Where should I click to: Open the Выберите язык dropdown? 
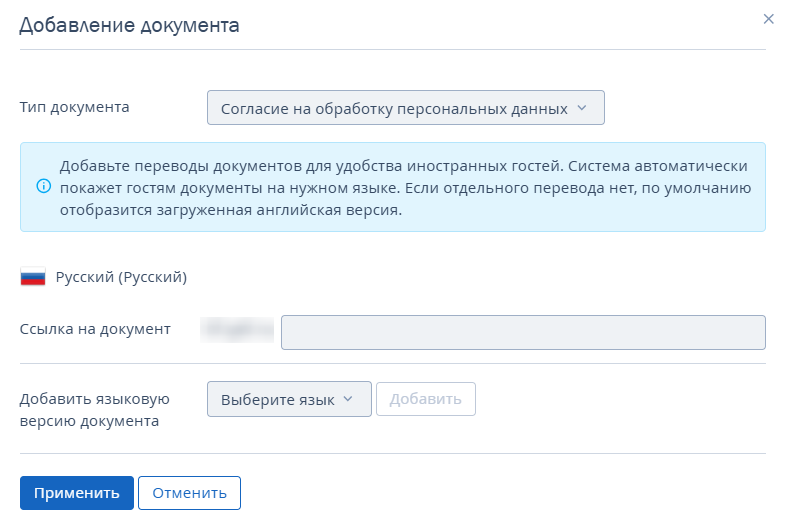pos(288,399)
